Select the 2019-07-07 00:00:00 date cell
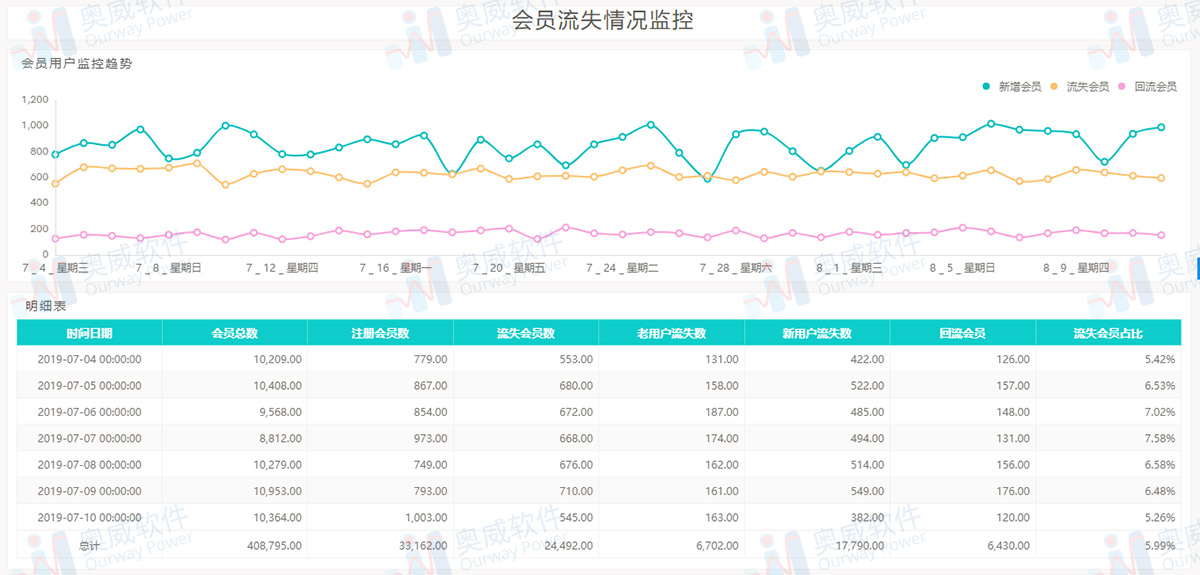The width and height of the screenshot is (1200, 575). 89,438
